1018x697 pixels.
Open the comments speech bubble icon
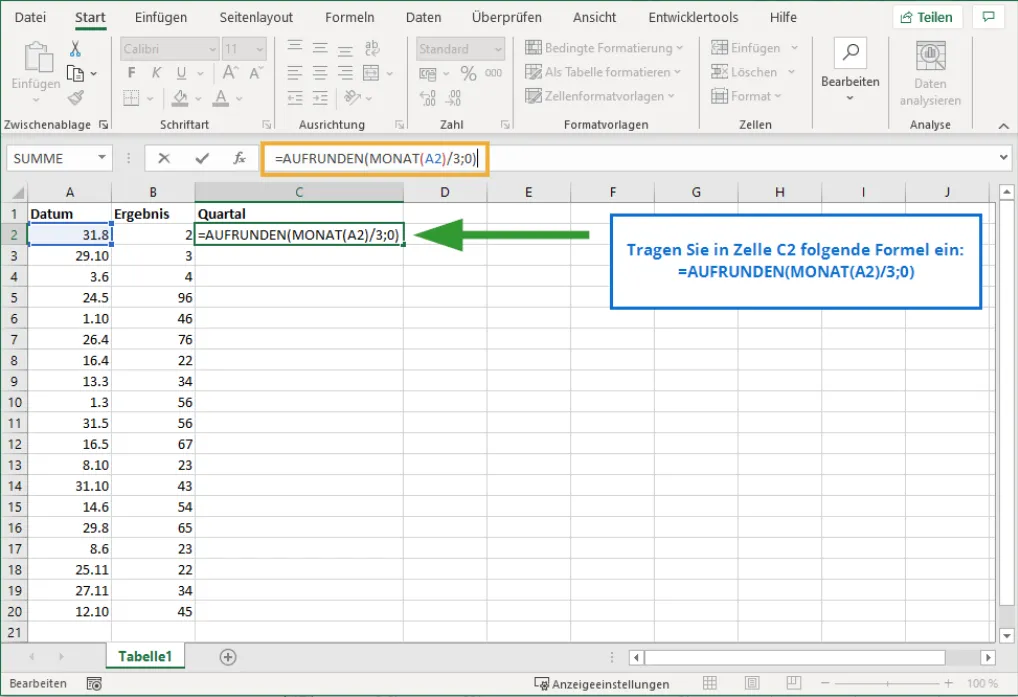point(989,17)
